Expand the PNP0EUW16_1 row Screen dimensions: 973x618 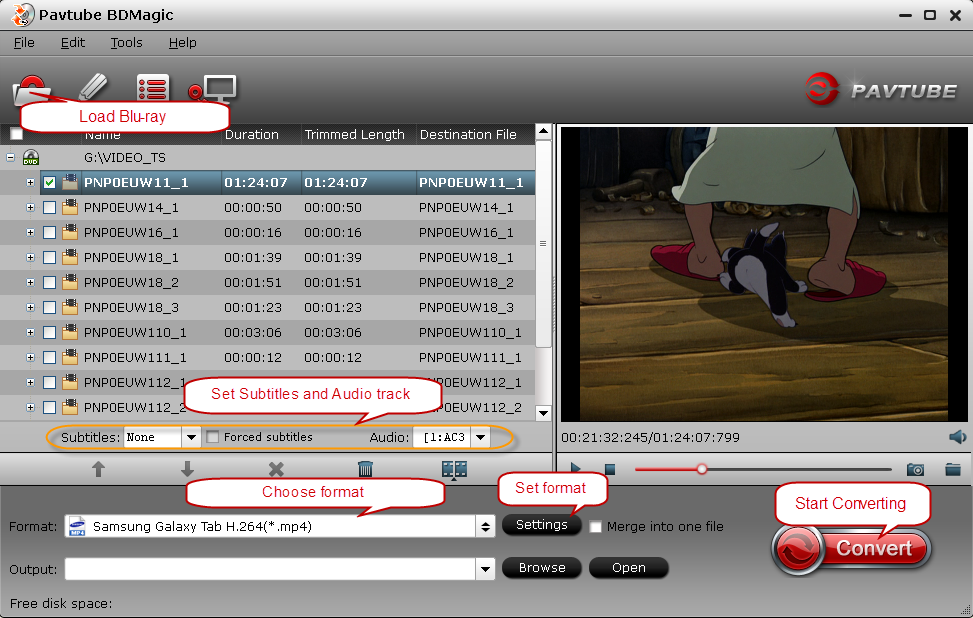click(x=30, y=233)
